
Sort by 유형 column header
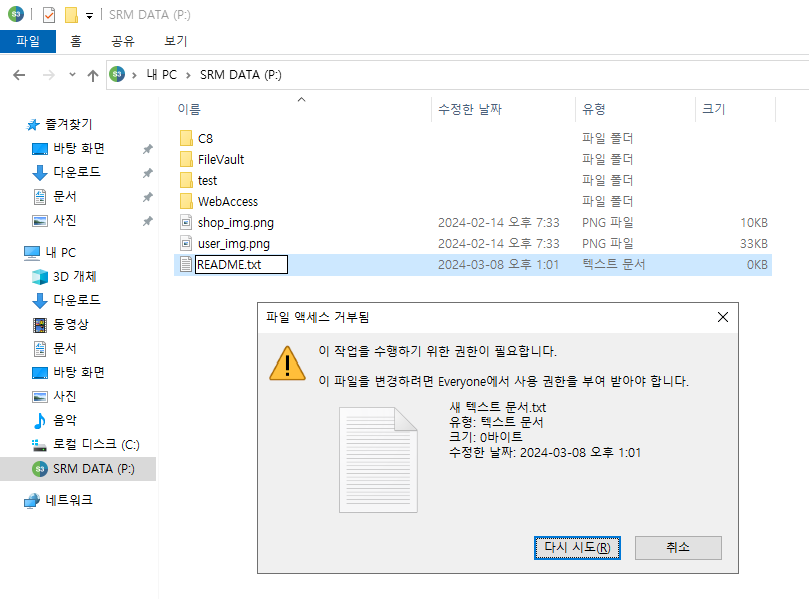tap(593, 109)
